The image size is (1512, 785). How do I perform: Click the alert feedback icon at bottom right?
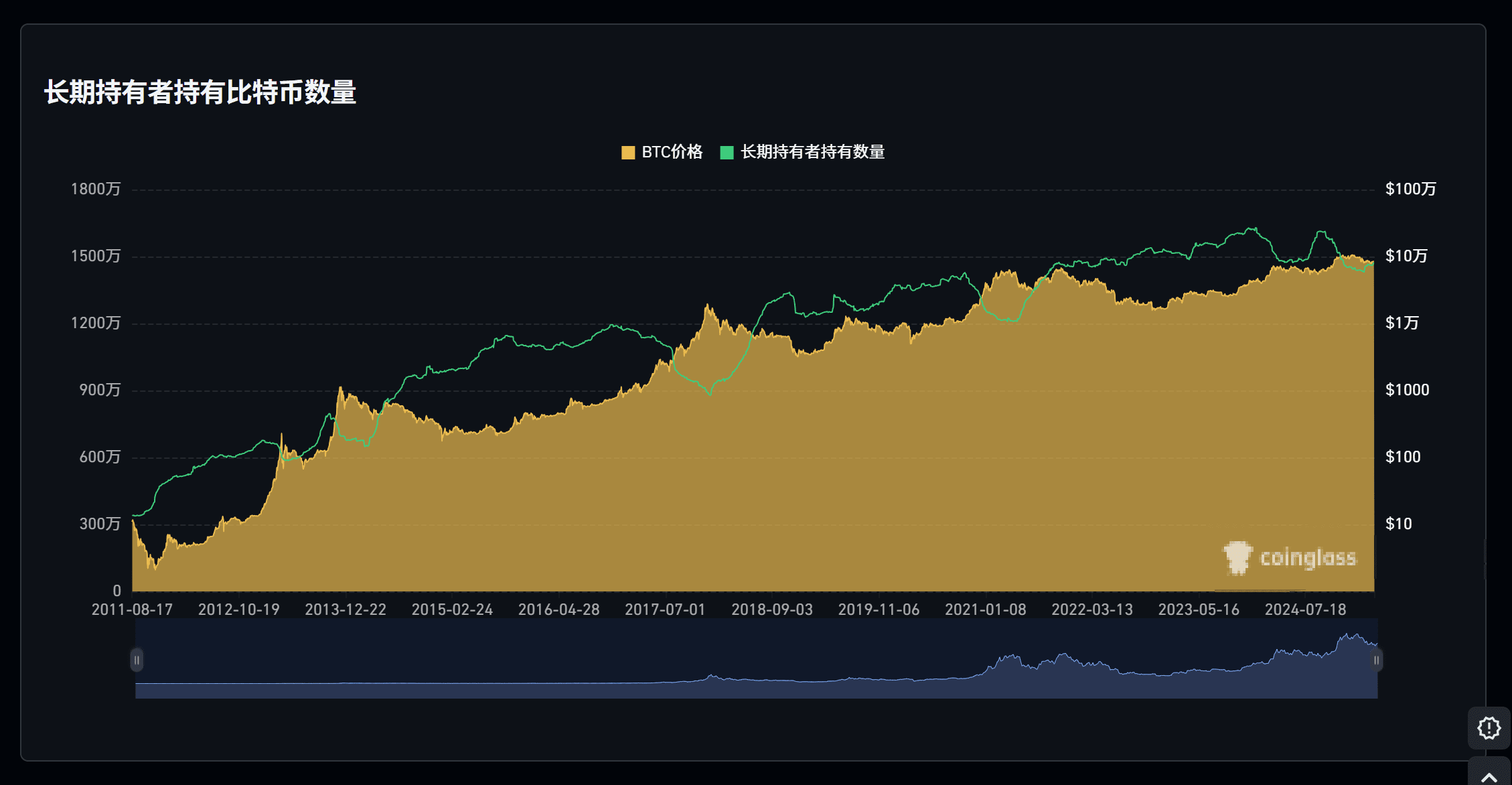1489,727
